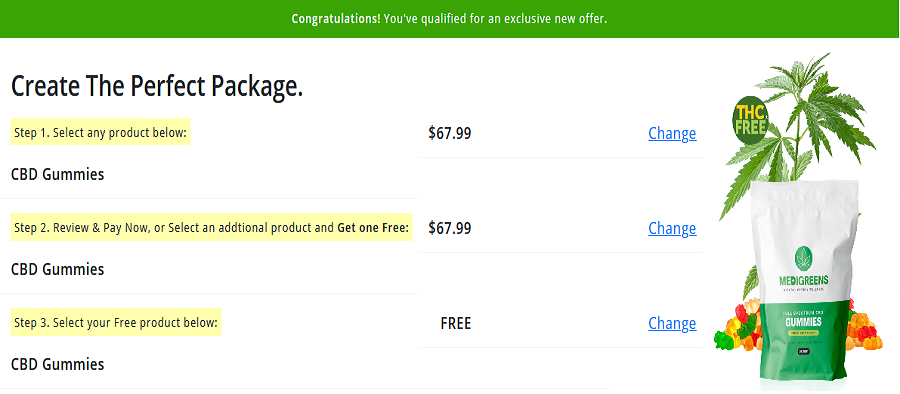Image resolution: width=900 pixels, height=394 pixels.
Task: Click the $67.99 price in Step 1
Action: point(450,133)
